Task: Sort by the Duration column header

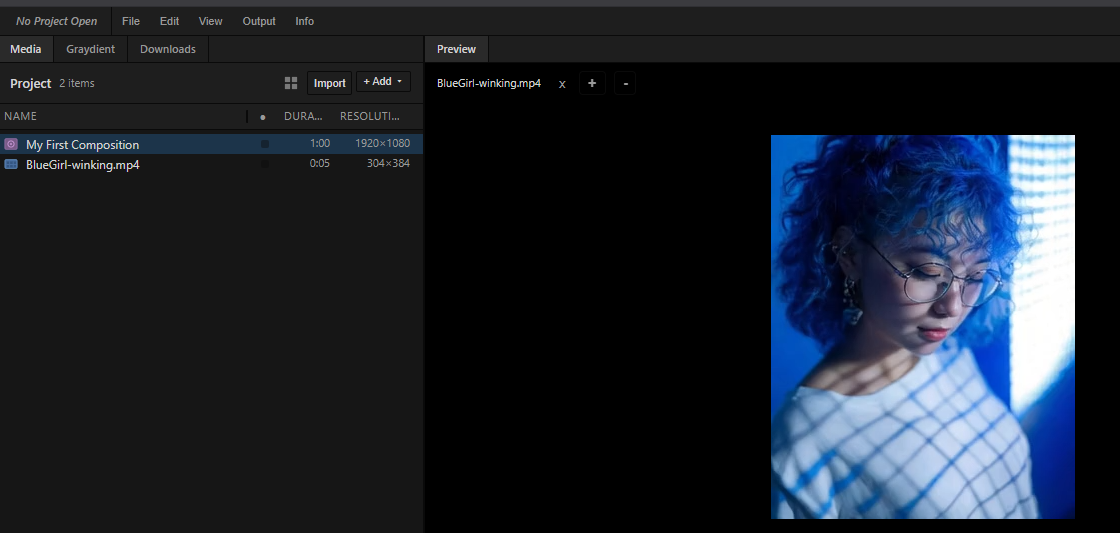Action: 303,116
